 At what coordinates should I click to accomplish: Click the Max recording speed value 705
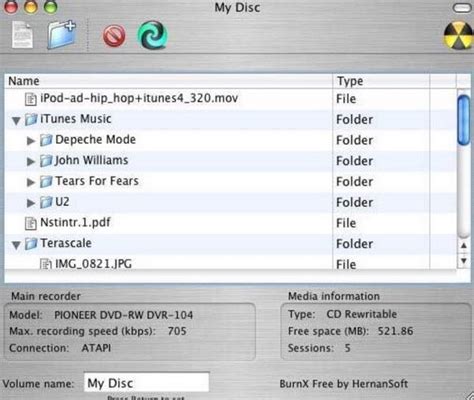coord(177,331)
